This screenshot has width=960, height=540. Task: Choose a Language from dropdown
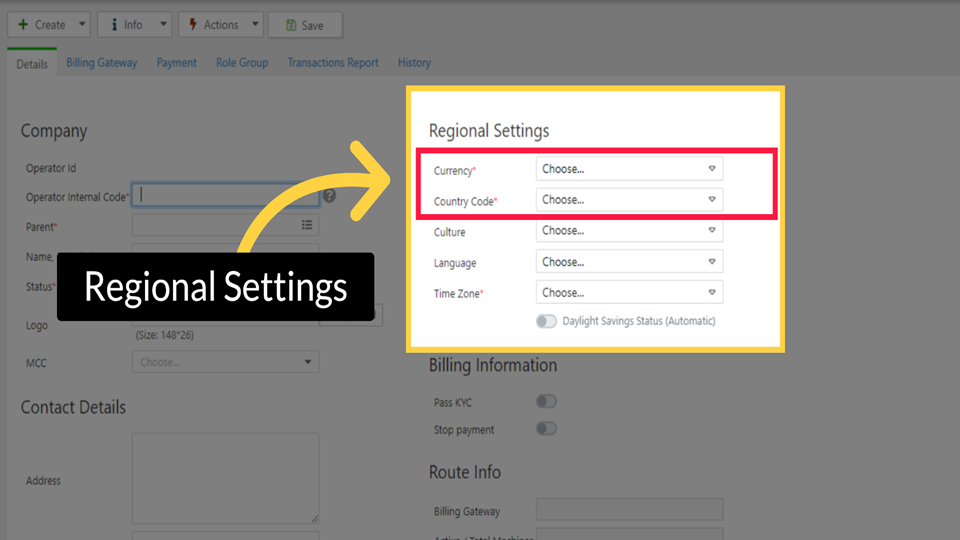629,262
